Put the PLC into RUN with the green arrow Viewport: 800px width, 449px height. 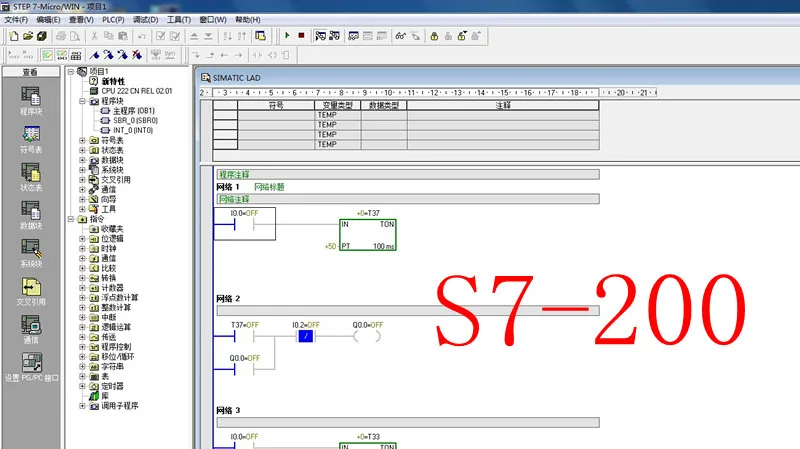coord(287,36)
